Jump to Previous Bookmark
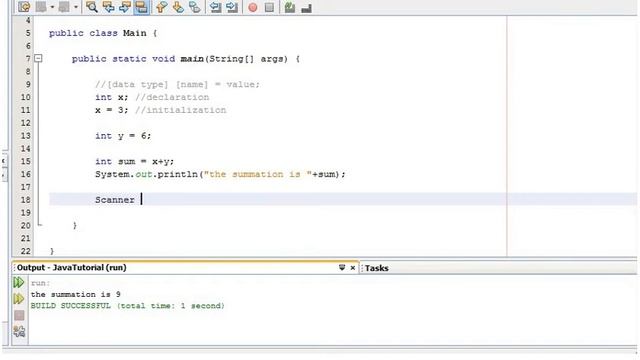 (162, 7)
